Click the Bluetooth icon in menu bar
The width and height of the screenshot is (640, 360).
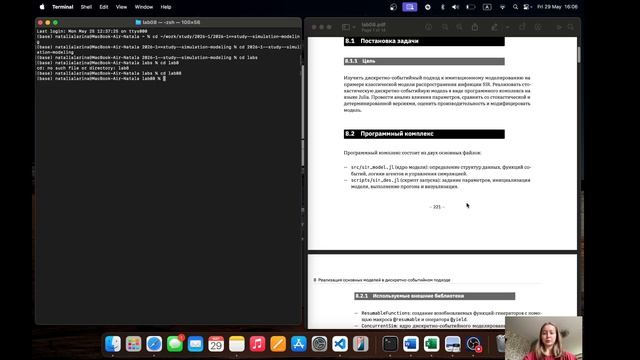(442, 7)
